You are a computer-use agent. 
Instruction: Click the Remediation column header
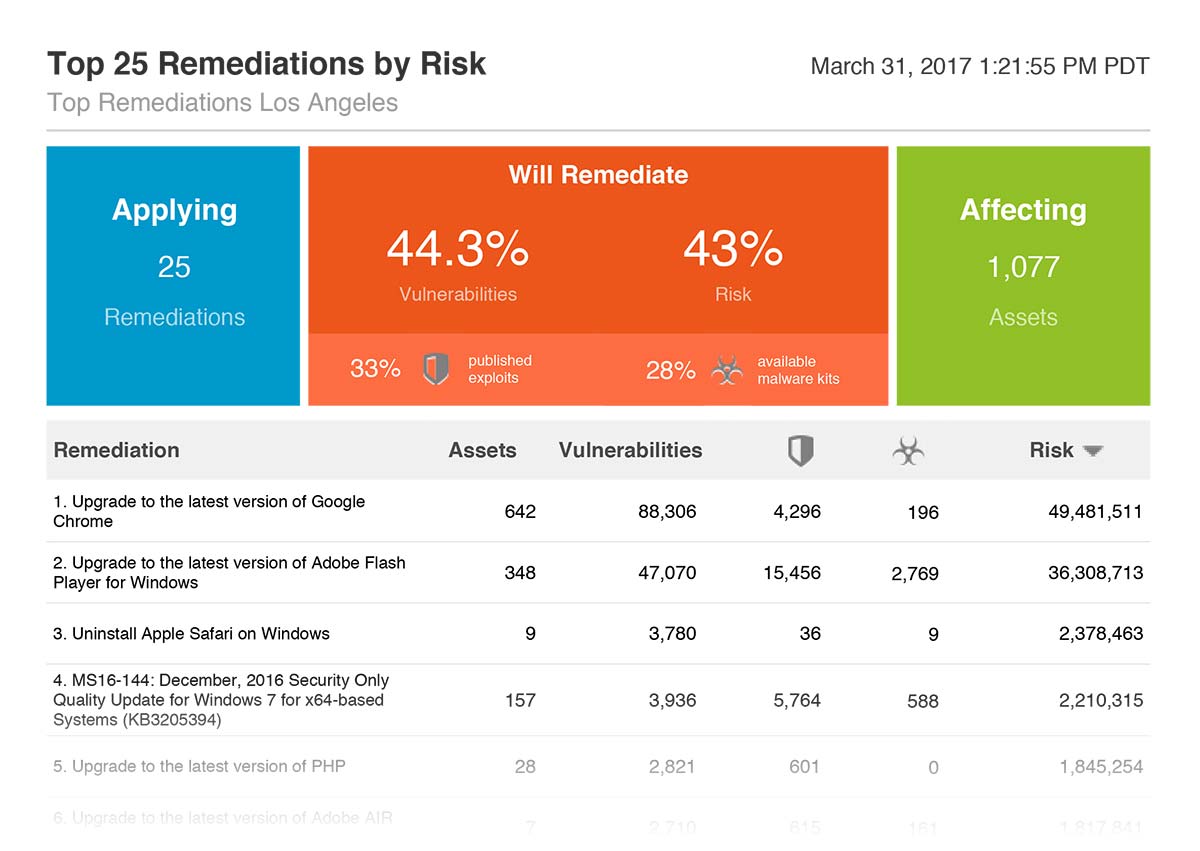click(116, 450)
